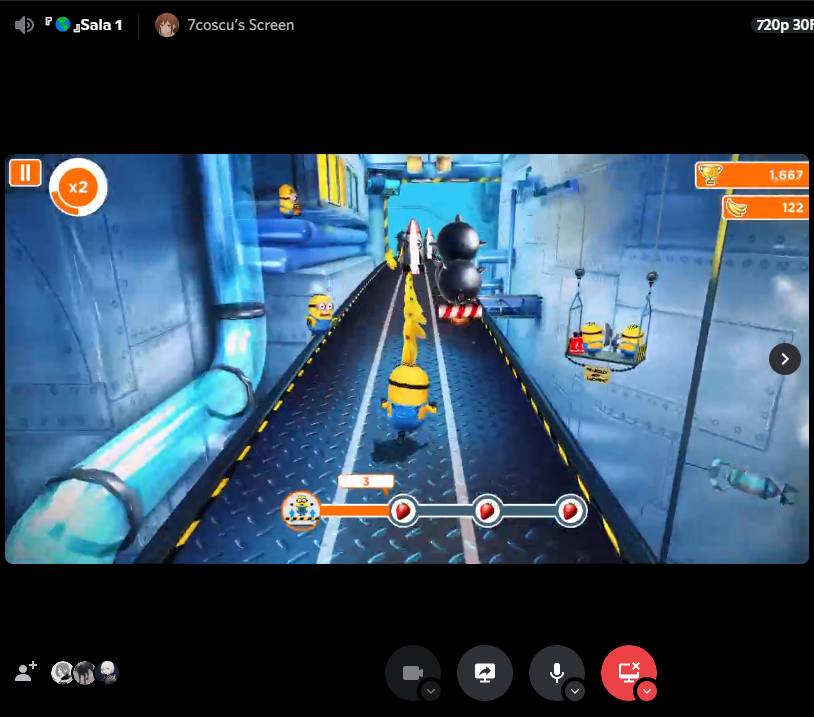Share your screen button
The width and height of the screenshot is (814, 717).
pos(485,673)
